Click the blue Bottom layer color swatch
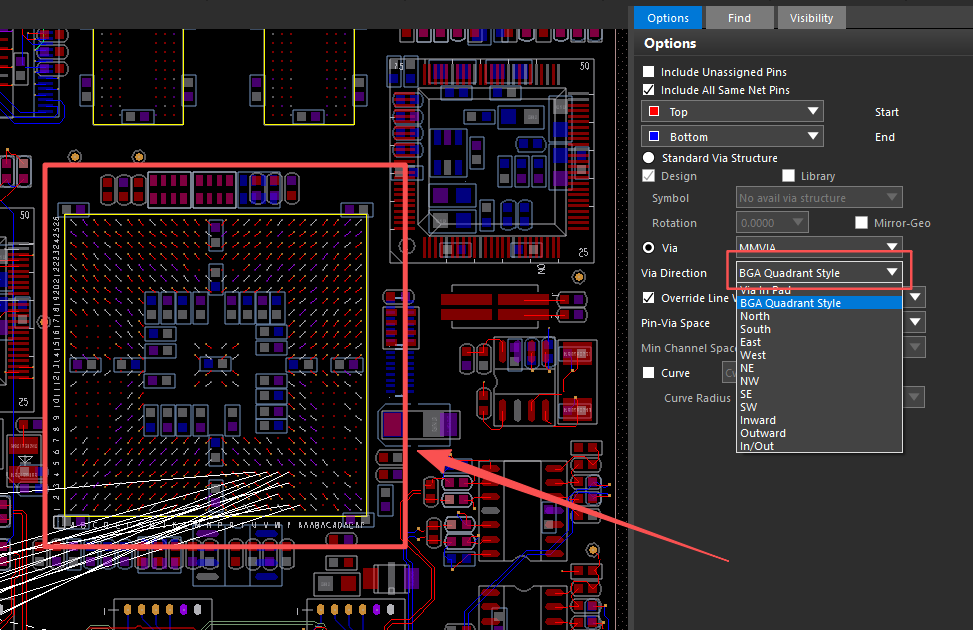The image size is (973, 630). pyautogui.click(x=654, y=137)
